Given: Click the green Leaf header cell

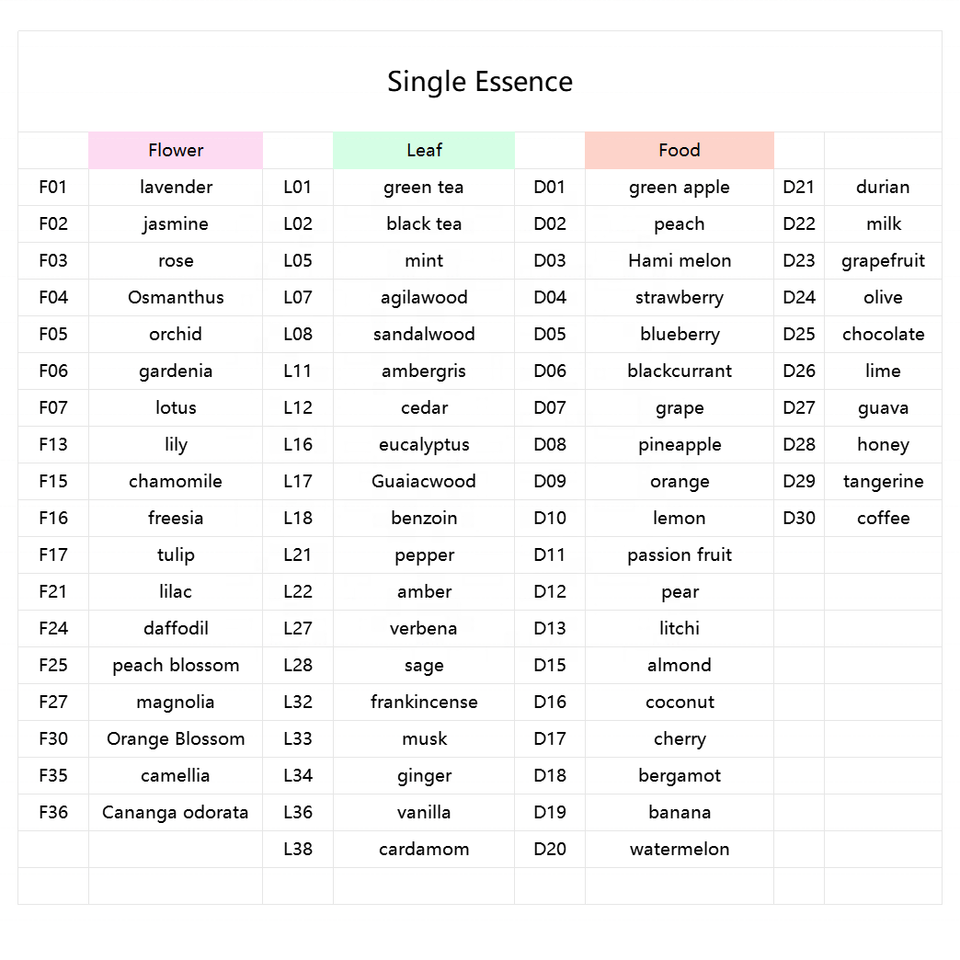Looking at the screenshot, I should pyautogui.click(x=424, y=150).
